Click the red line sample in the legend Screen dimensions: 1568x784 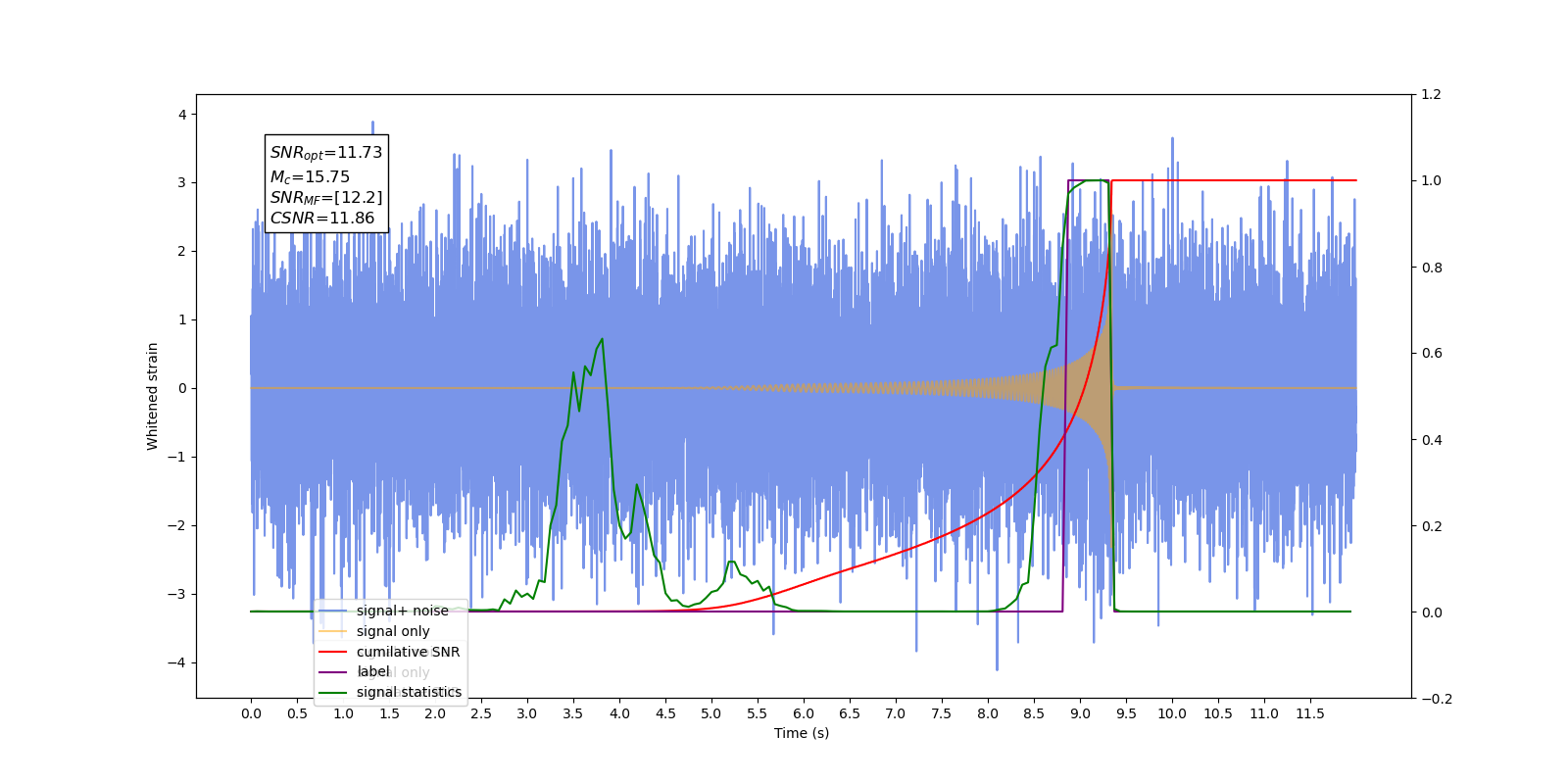333,652
